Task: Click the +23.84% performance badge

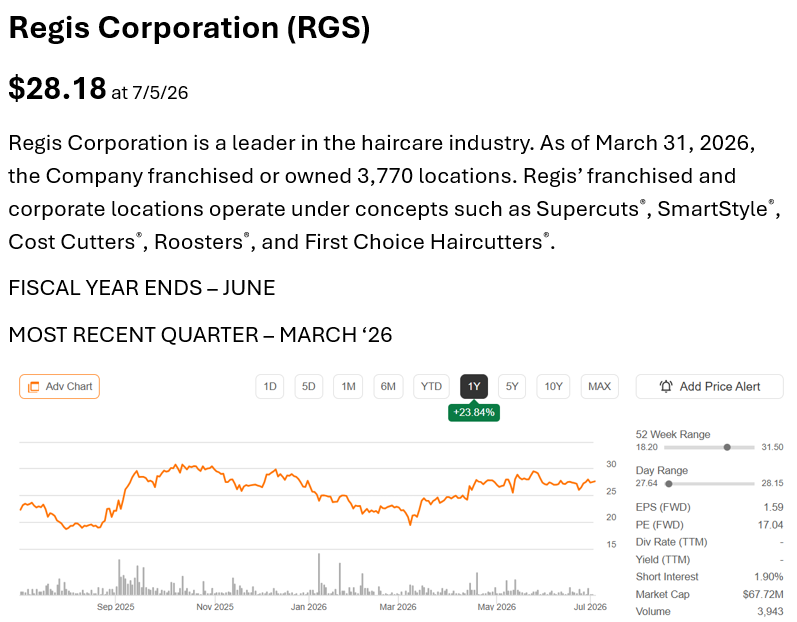Action: click(x=474, y=412)
